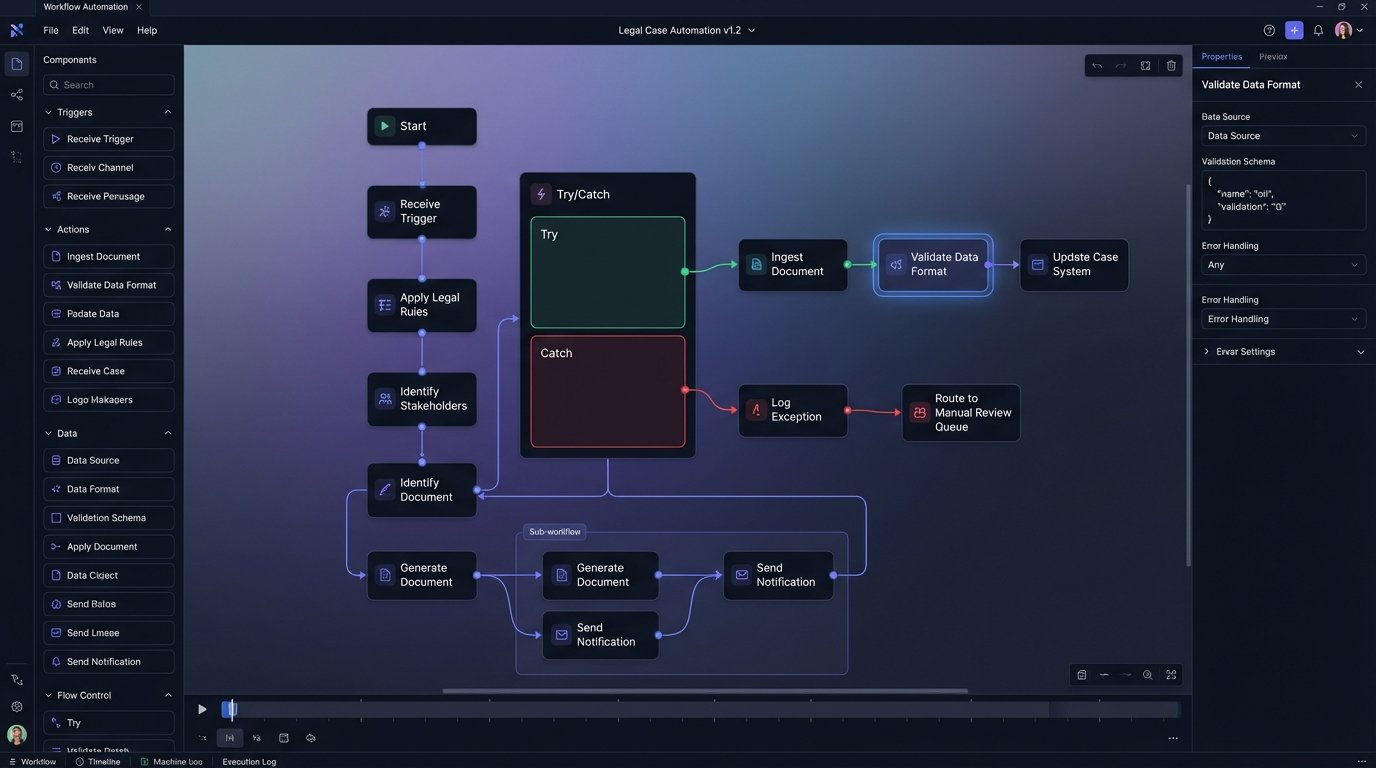The height and width of the screenshot is (768, 1376).
Task: Click the help question-mark icon in the top bar
Action: click(x=1268, y=30)
